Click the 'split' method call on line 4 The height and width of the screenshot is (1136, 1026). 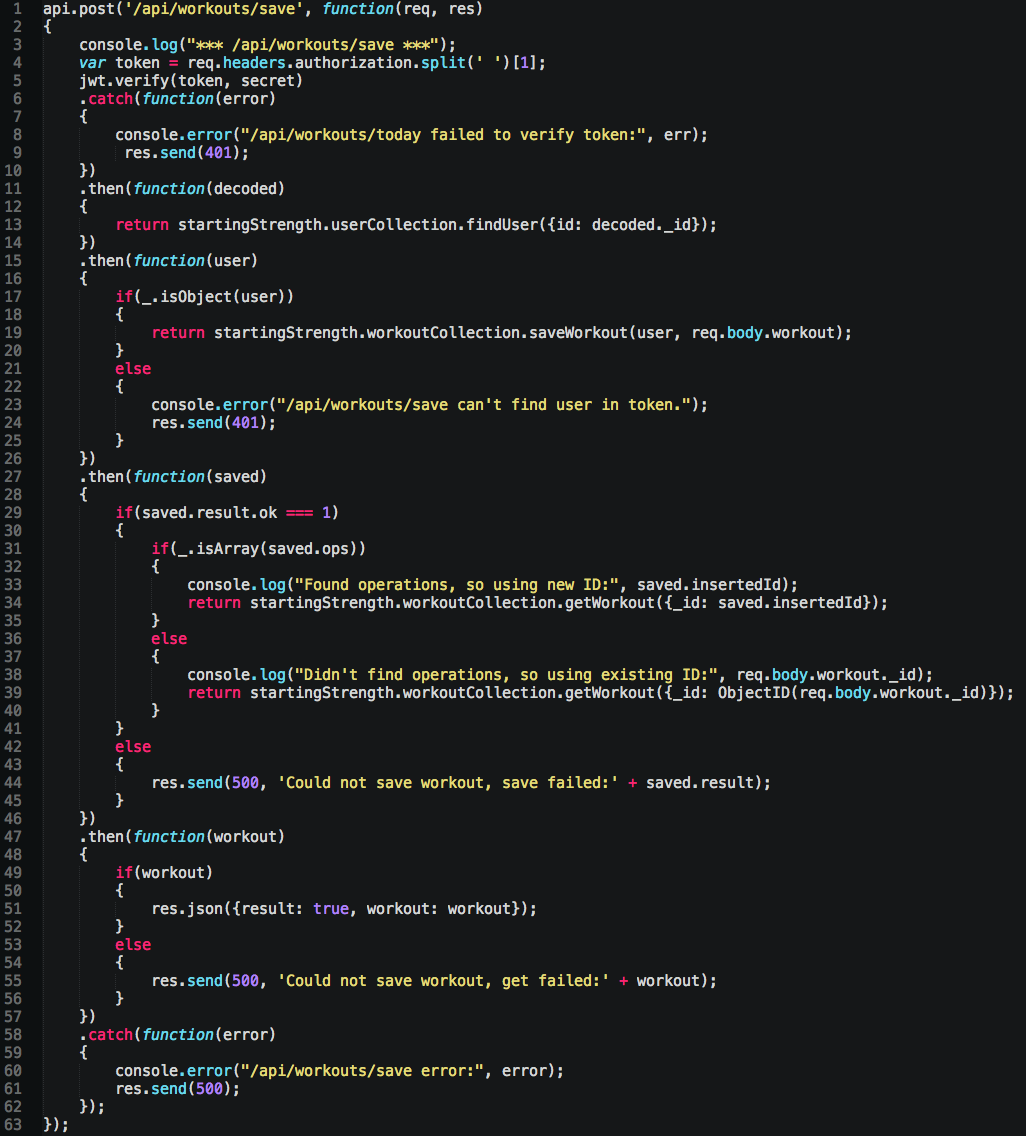[443, 63]
